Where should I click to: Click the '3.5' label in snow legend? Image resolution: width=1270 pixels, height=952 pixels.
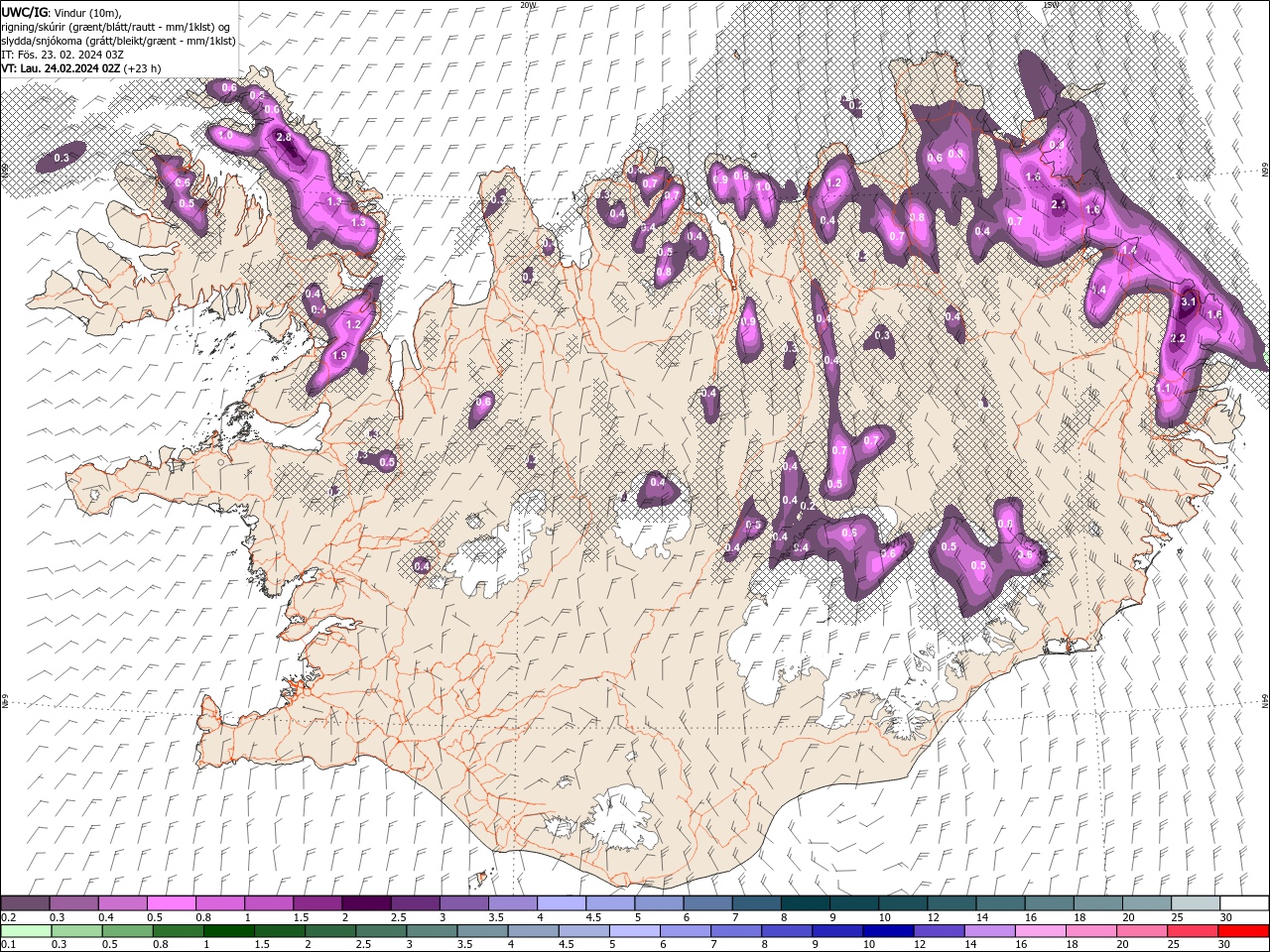497,917
